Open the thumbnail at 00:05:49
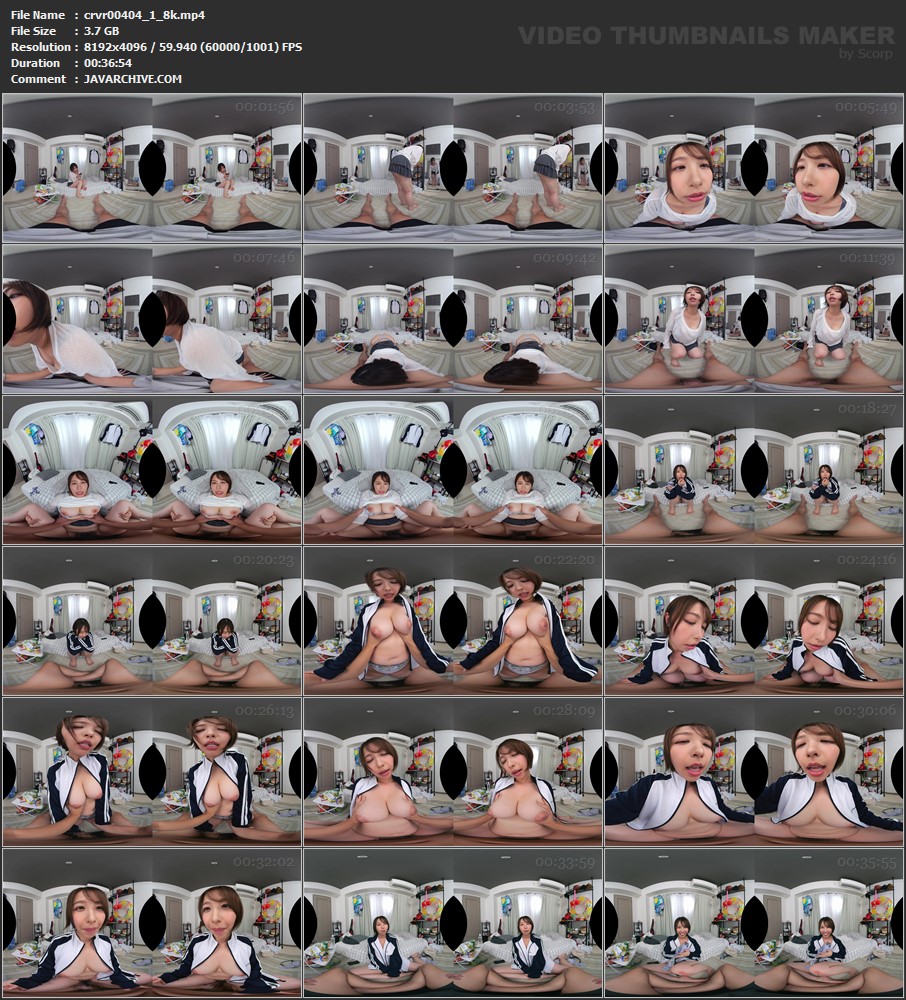906x1000 pixels. click(x=754, y=168)
